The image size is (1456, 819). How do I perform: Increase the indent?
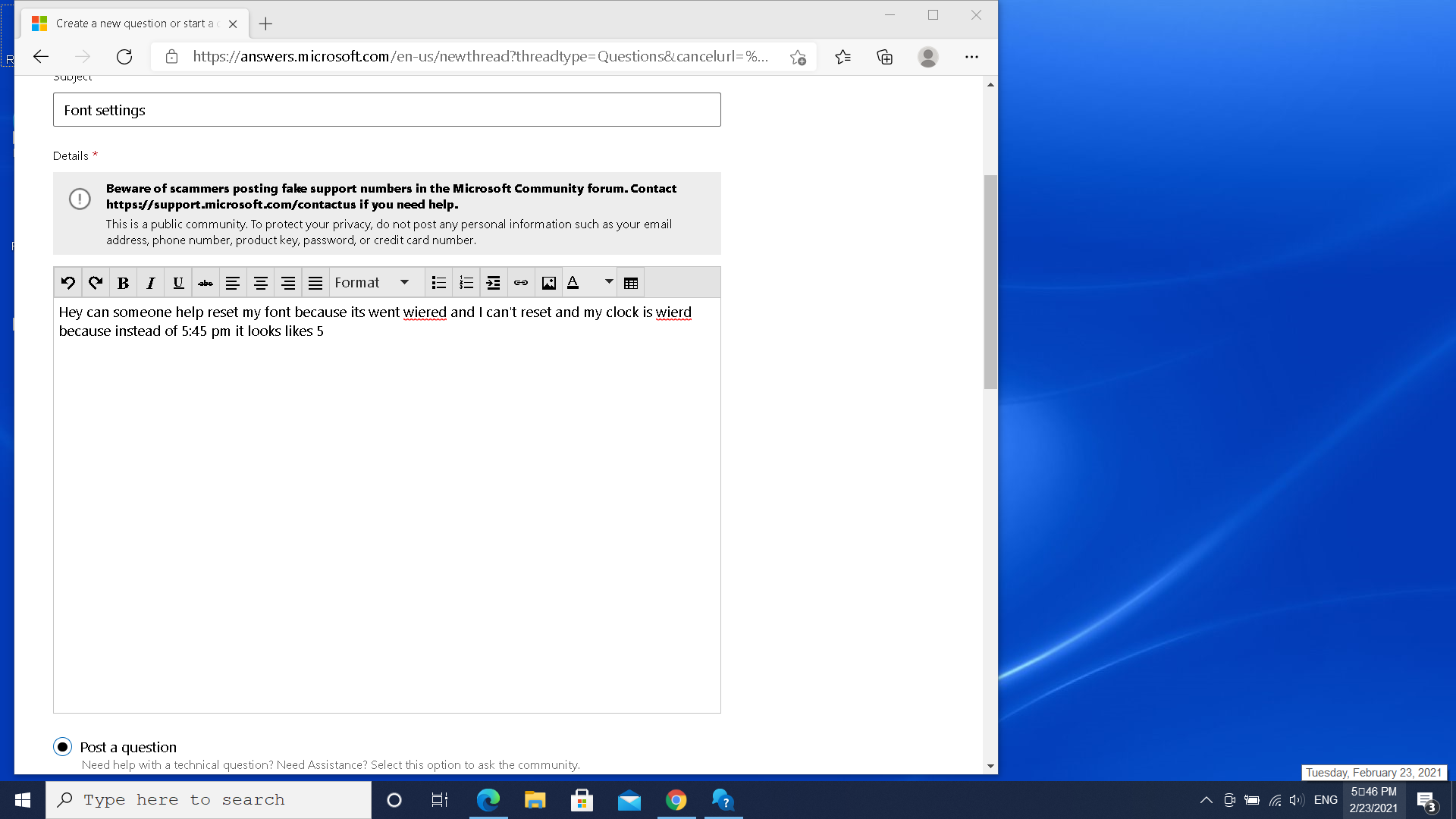[494, 283]
